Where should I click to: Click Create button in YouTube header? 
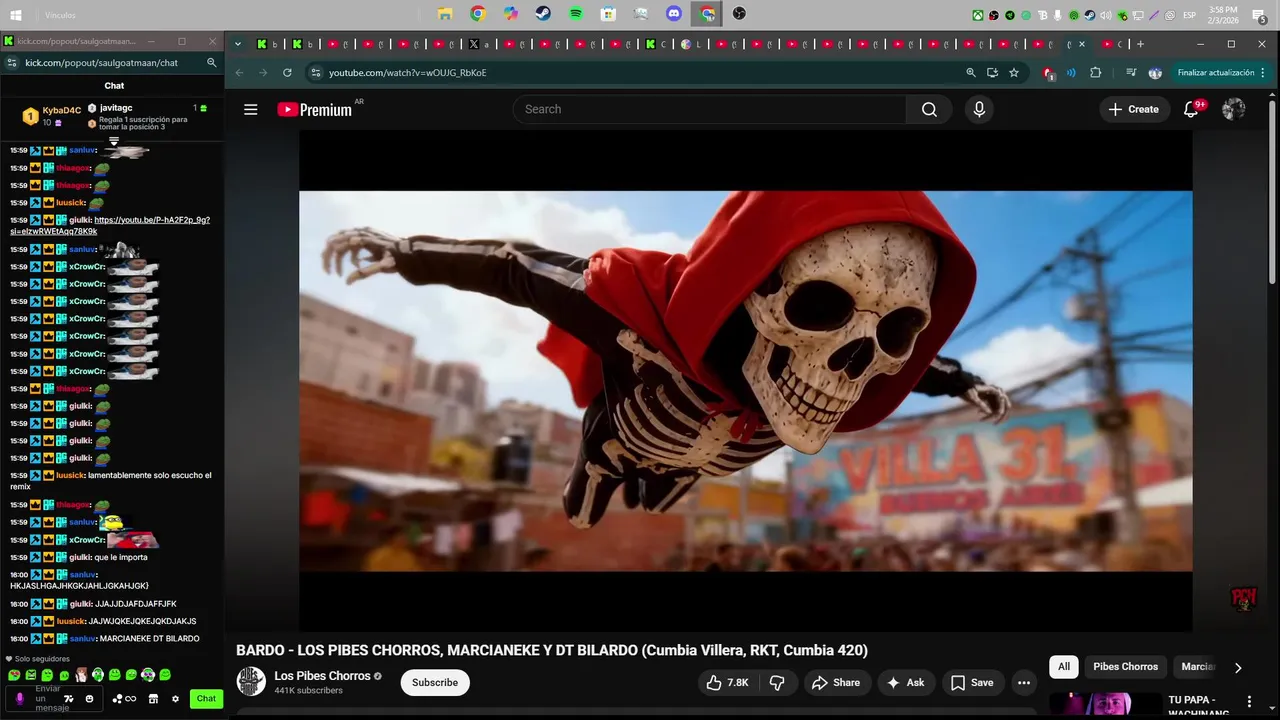coord(1134,110)
